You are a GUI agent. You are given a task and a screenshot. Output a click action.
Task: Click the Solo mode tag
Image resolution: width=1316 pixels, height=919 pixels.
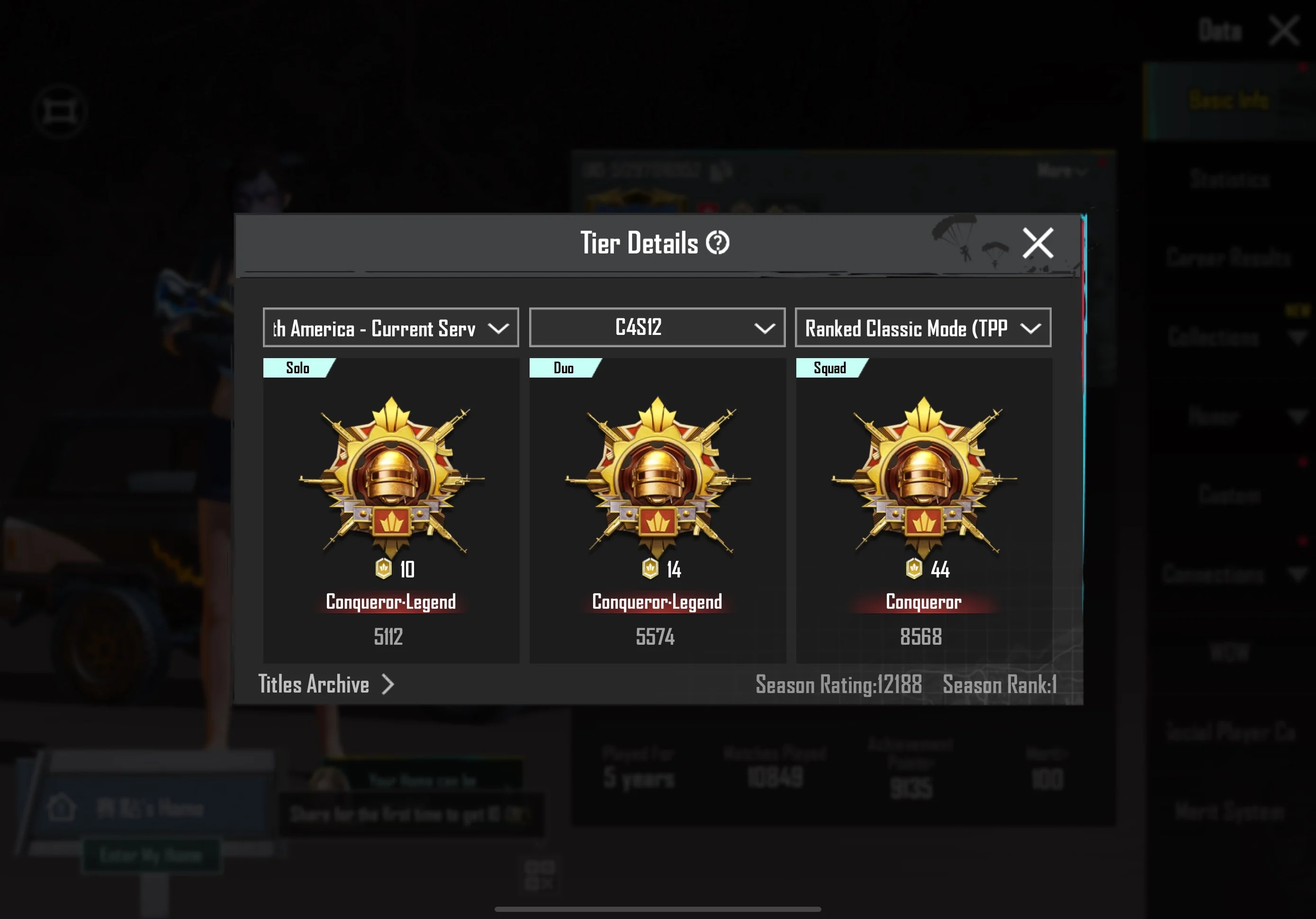pos(298,368)
